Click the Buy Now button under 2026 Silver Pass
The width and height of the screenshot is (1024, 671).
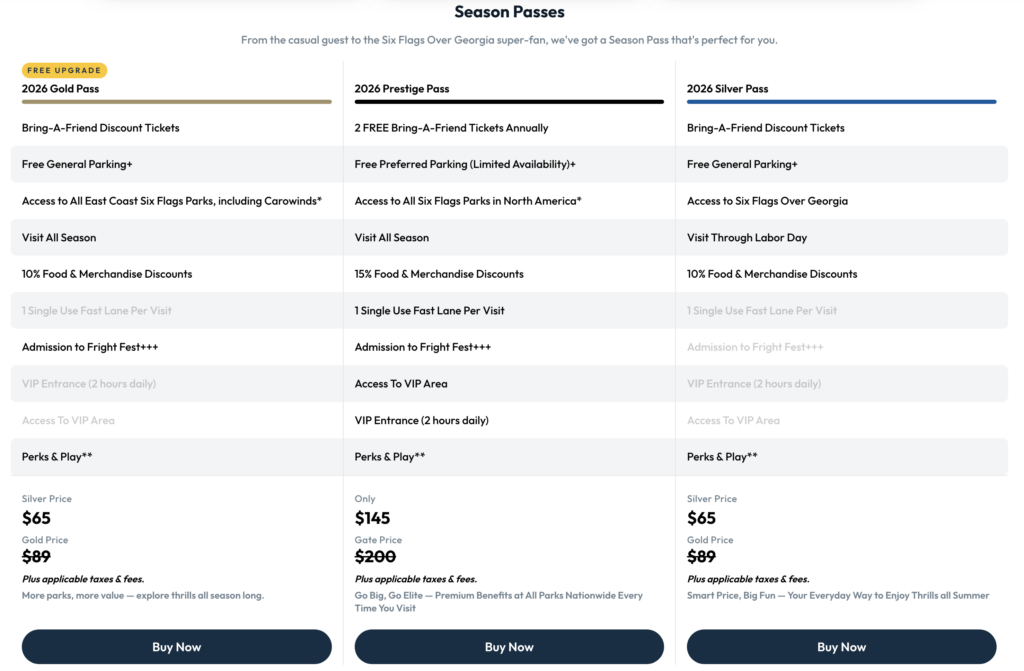[x=841, y=646]
